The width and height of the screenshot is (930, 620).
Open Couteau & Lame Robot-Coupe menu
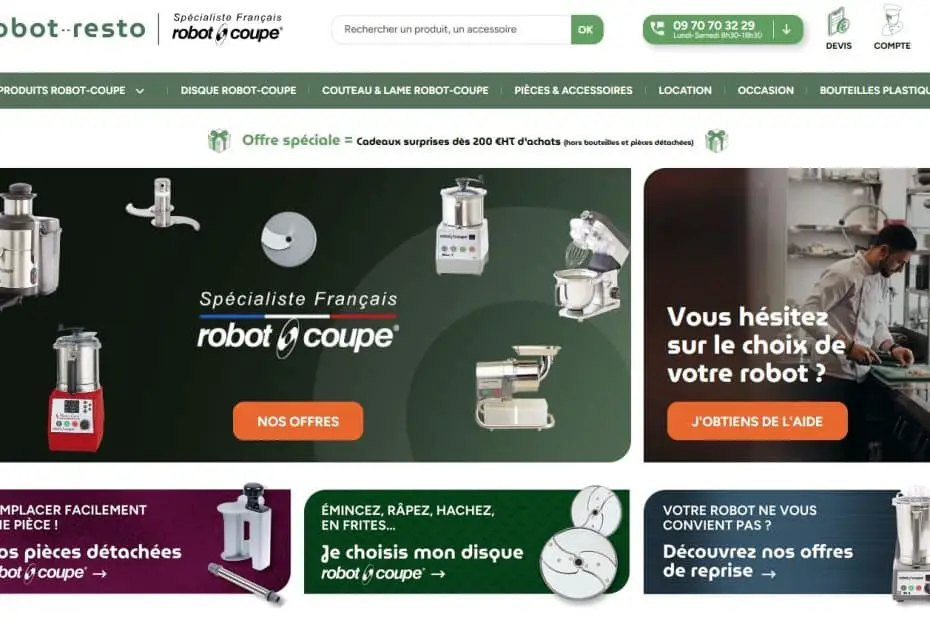pyautogui.click(x=405, y=90)
